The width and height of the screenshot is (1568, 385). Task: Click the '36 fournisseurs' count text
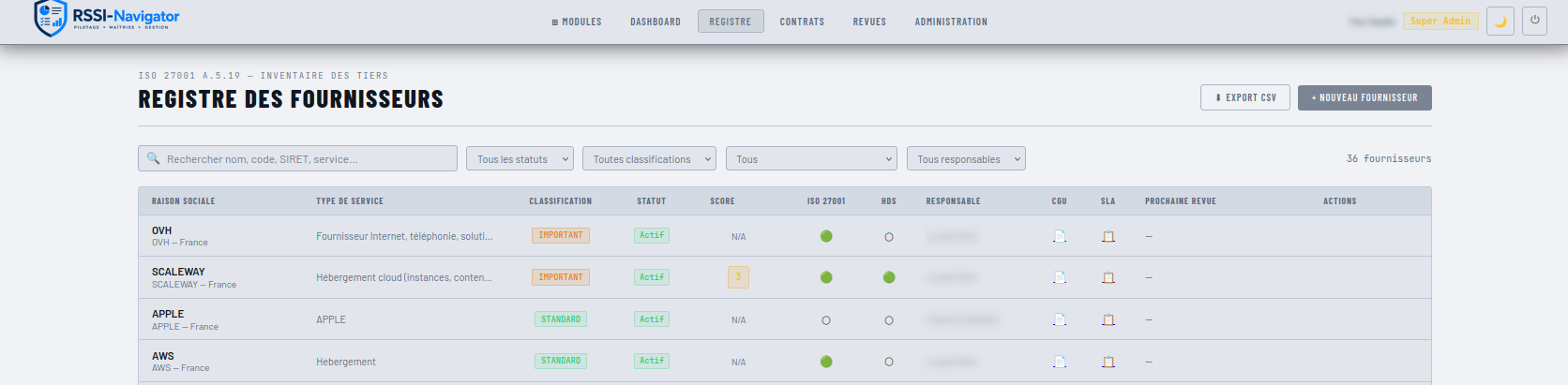pyautogui.click(x=1389, y=158)
